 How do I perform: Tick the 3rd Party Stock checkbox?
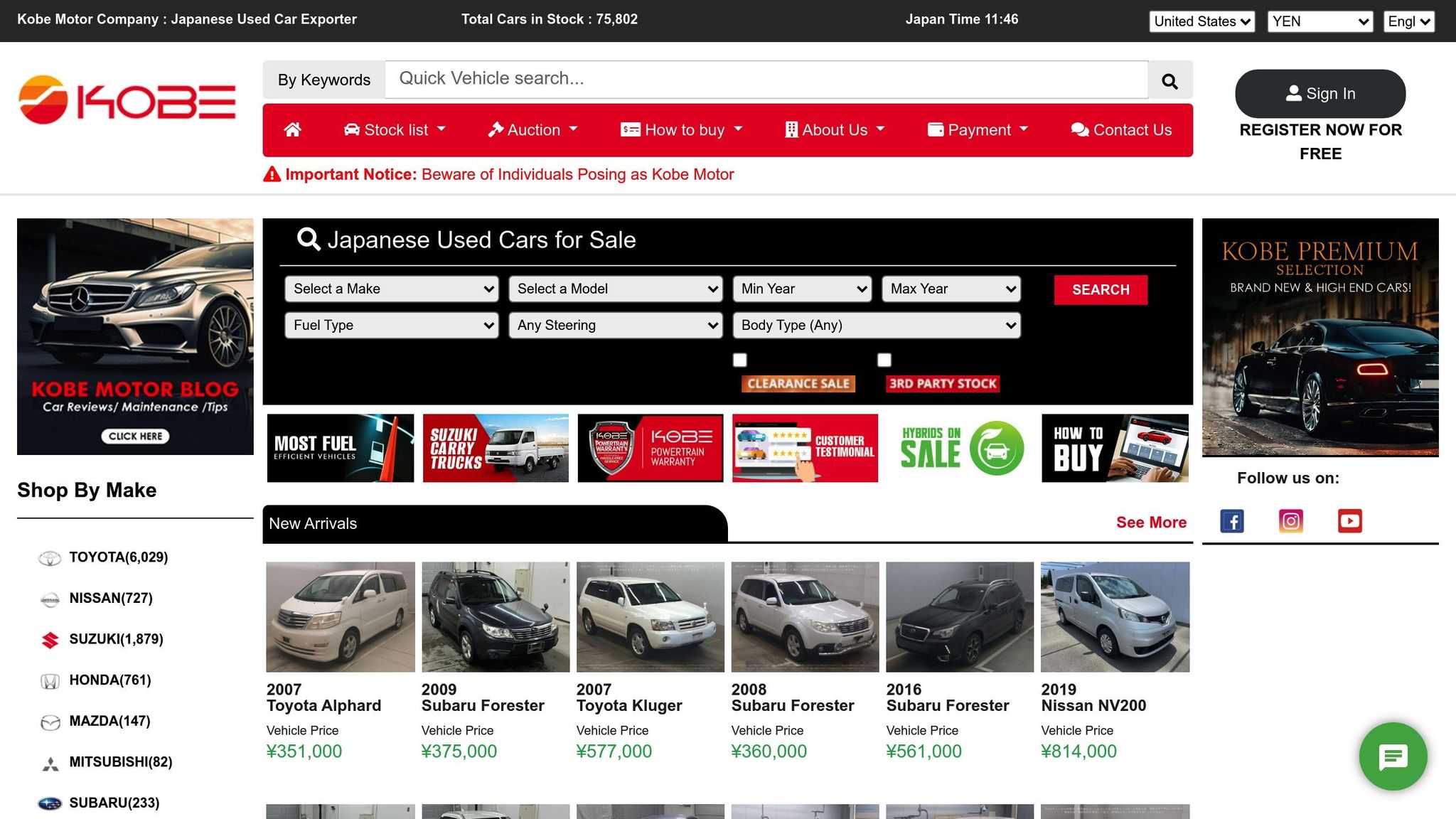[884, 360]
